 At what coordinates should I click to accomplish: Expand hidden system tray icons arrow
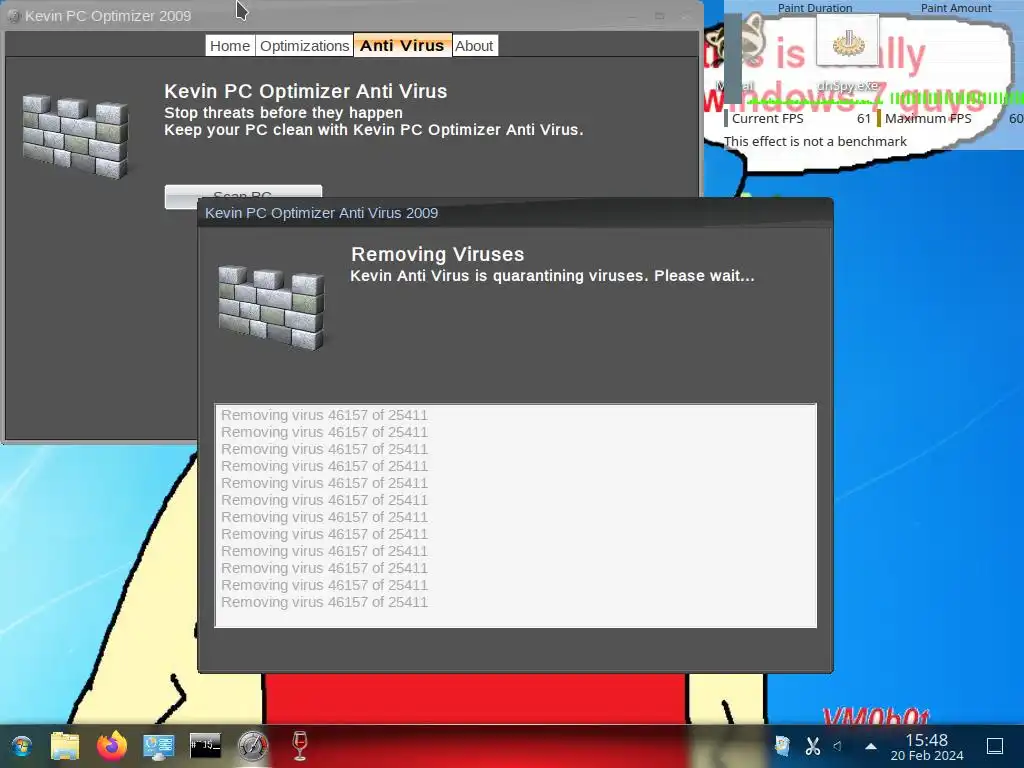871,746
